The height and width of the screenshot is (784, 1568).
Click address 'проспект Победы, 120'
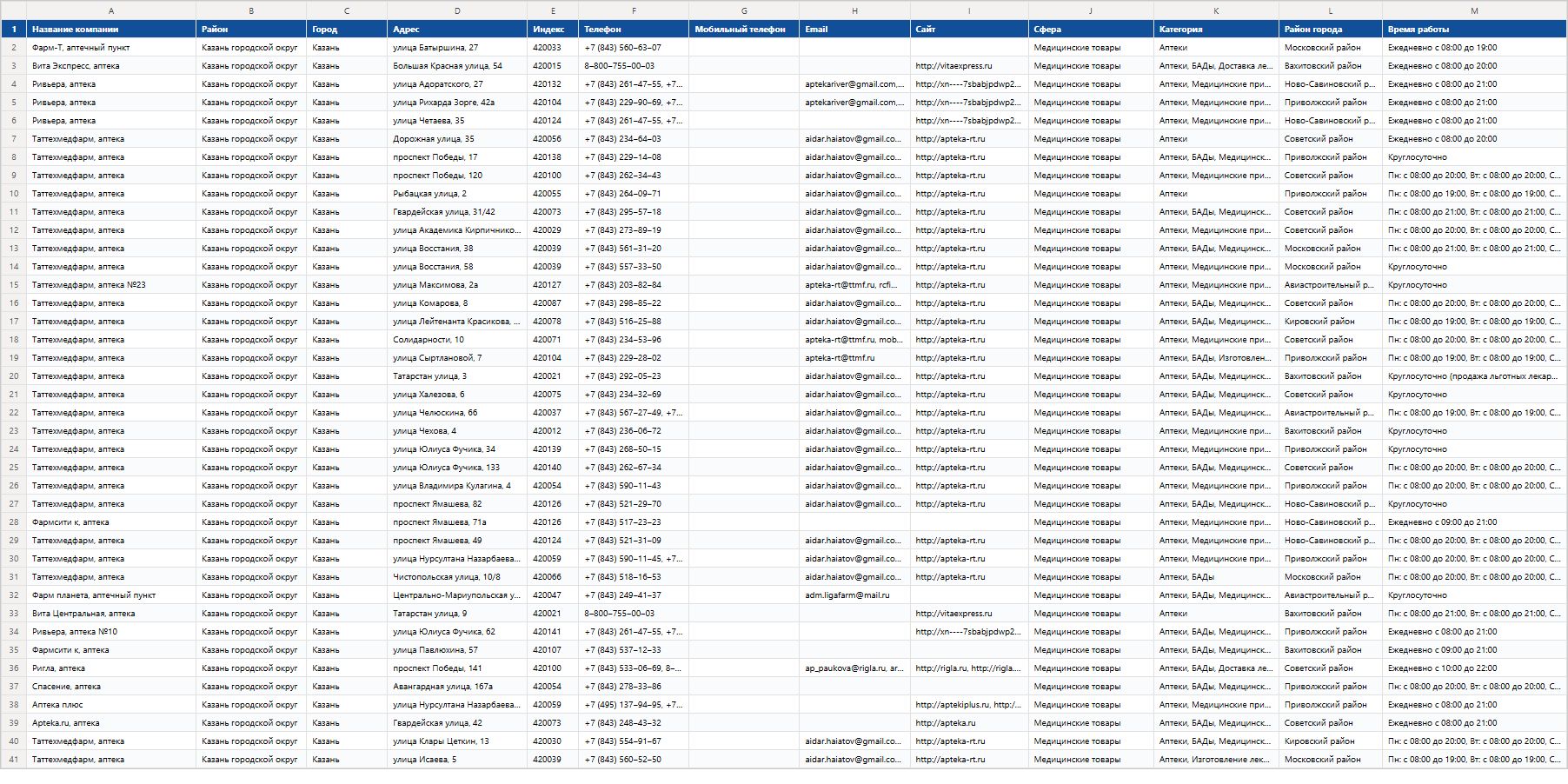coord(457,176)
